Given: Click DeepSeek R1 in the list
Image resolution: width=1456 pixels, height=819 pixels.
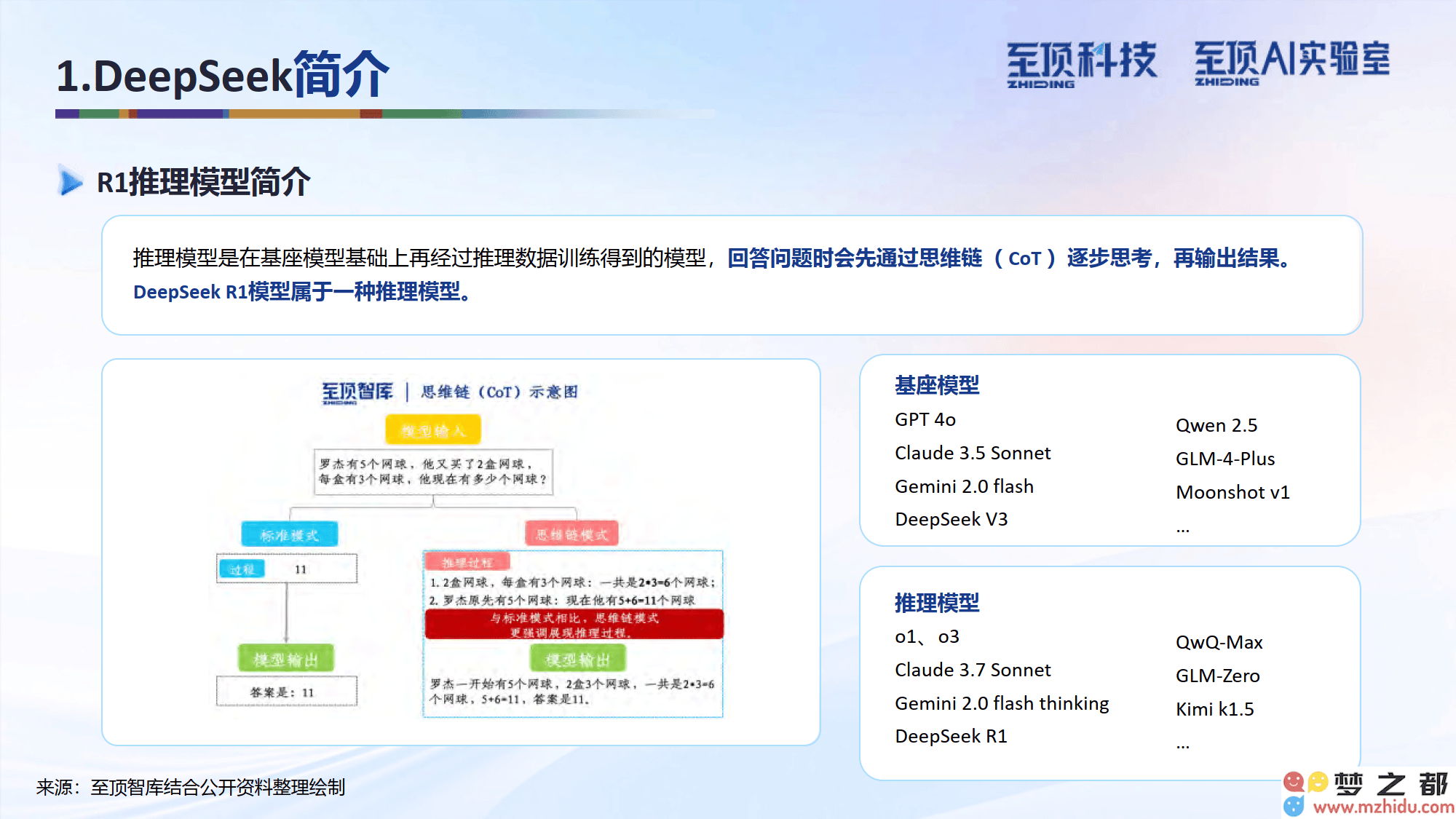Looking at the screenshot, I should (x=951, y=737).
